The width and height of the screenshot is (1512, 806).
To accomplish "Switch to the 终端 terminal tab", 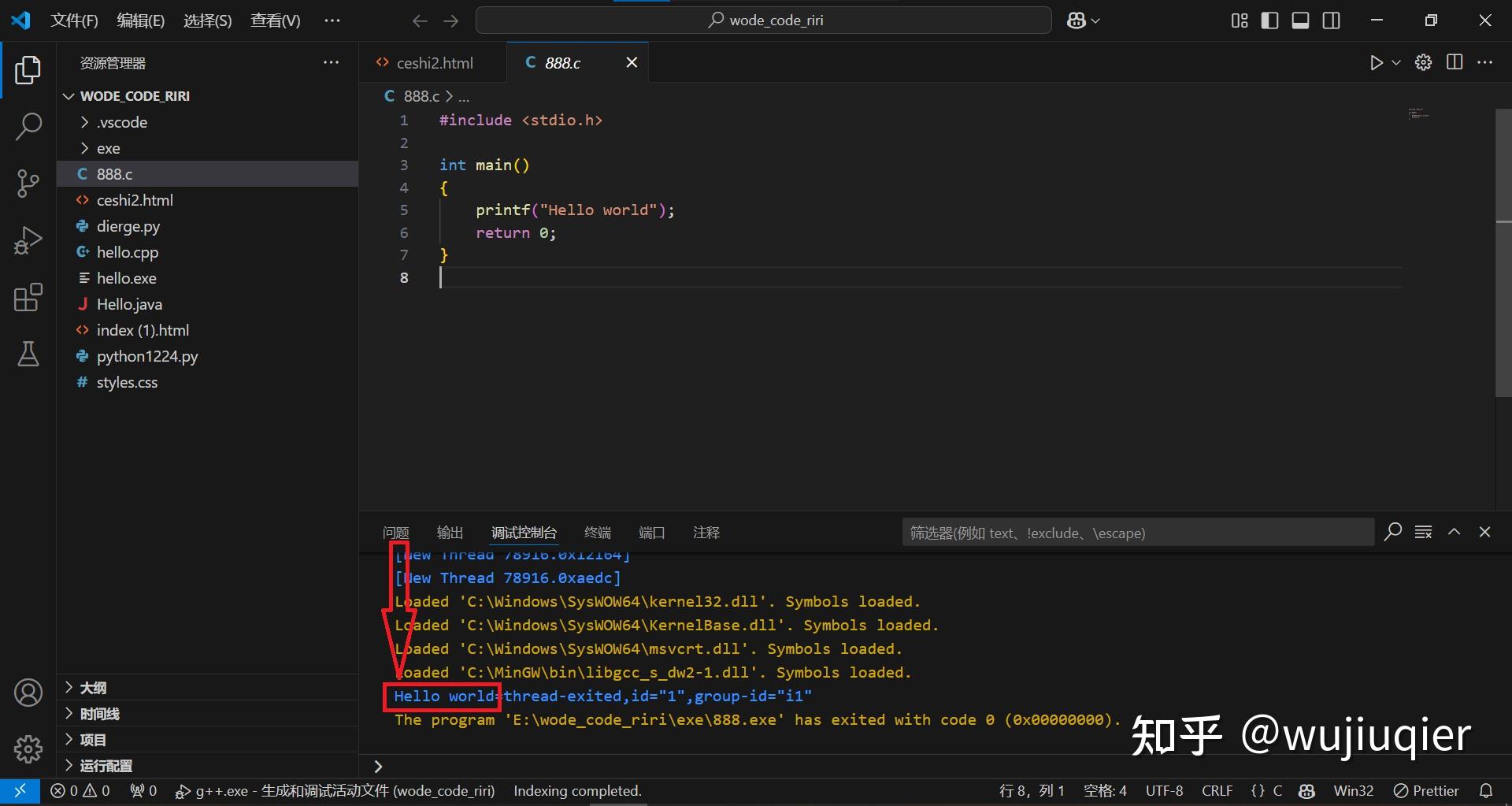I will [x=598, y=533].
